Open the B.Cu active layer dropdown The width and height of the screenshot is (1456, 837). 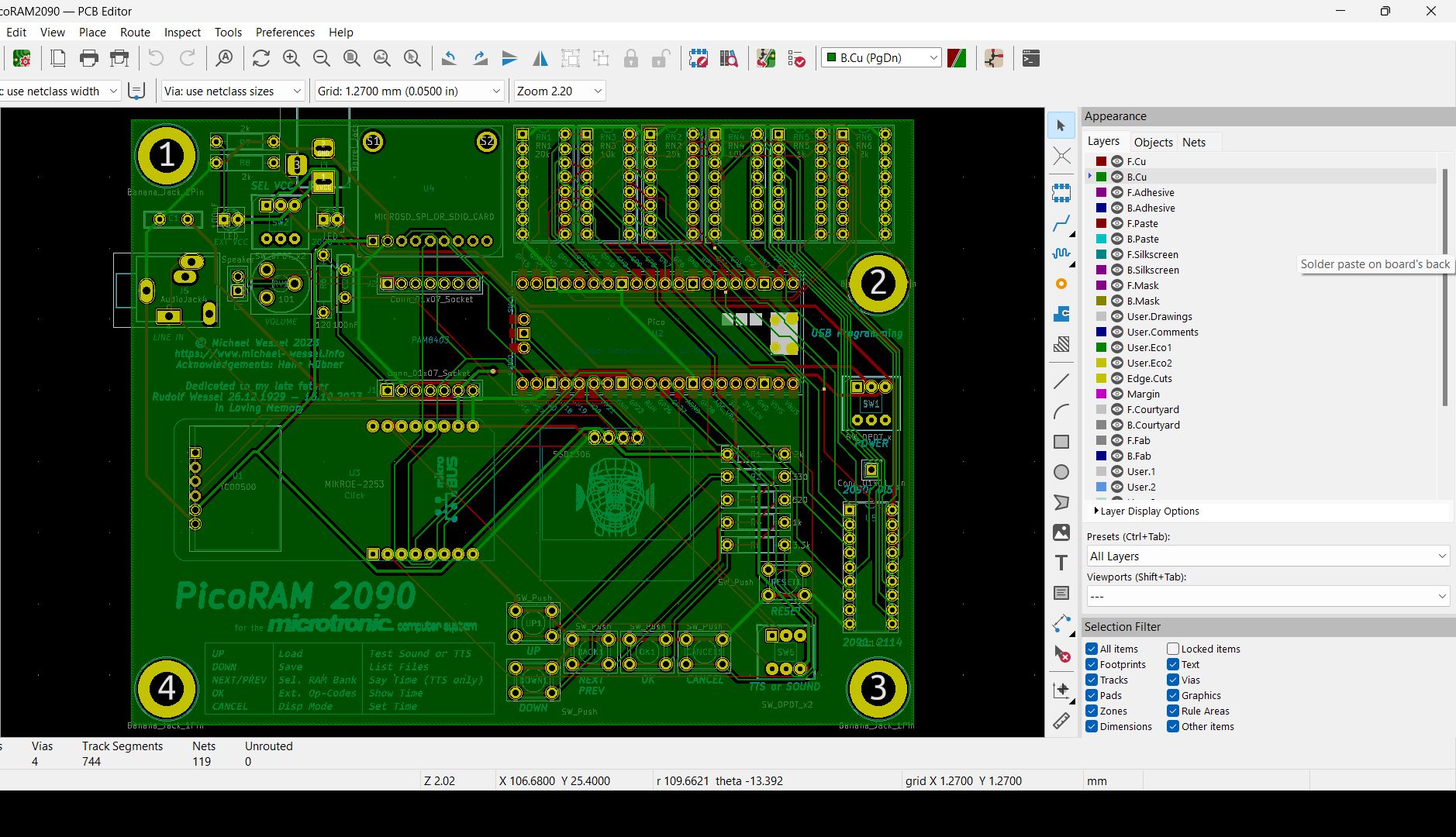point(882,58)
